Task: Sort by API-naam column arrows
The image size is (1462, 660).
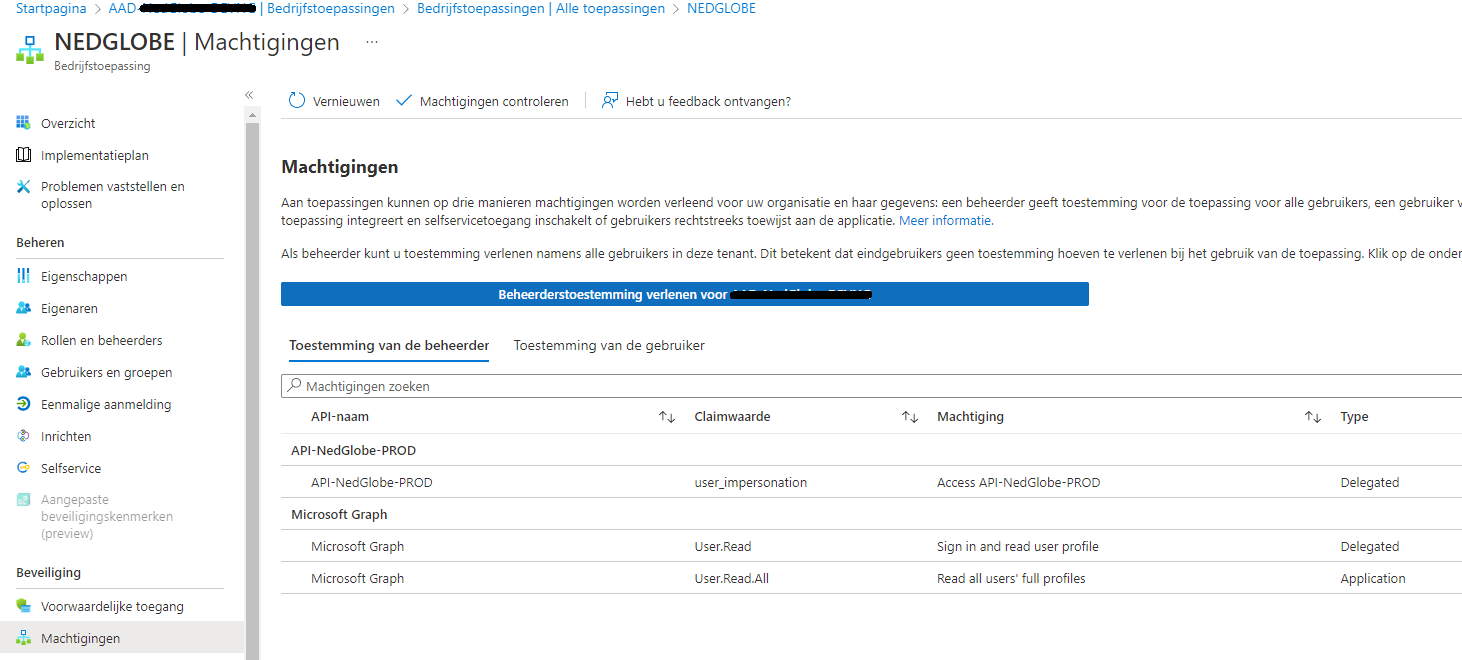Action: pos(667,417)
